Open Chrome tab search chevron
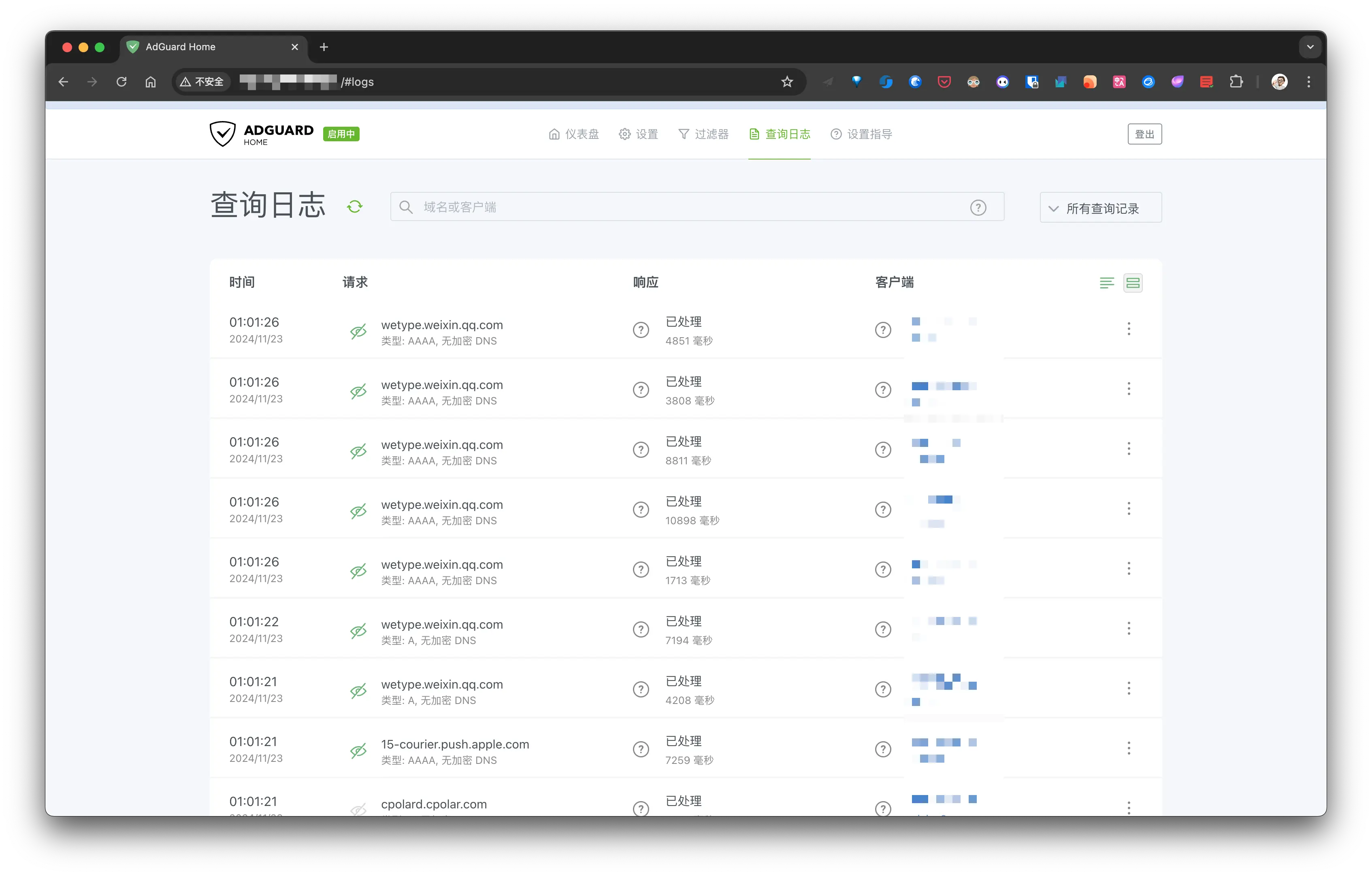Screen dimensions: 1372x876 click(x=1310, y=47)
